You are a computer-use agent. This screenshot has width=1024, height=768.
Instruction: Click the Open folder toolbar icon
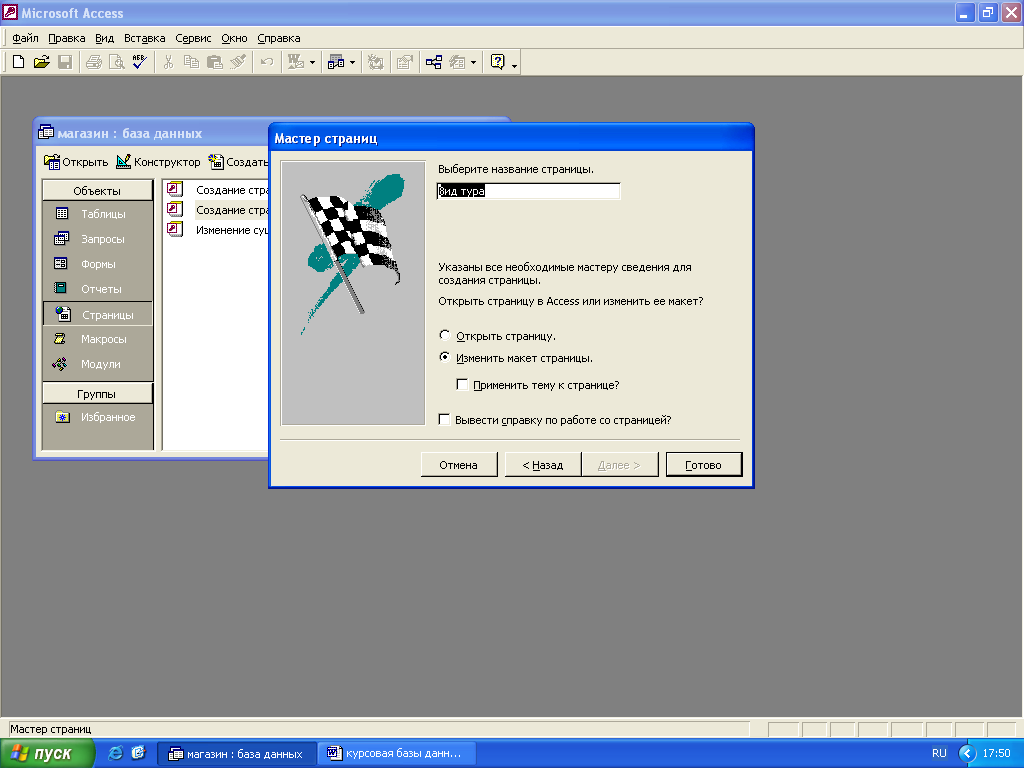[41, 62]
